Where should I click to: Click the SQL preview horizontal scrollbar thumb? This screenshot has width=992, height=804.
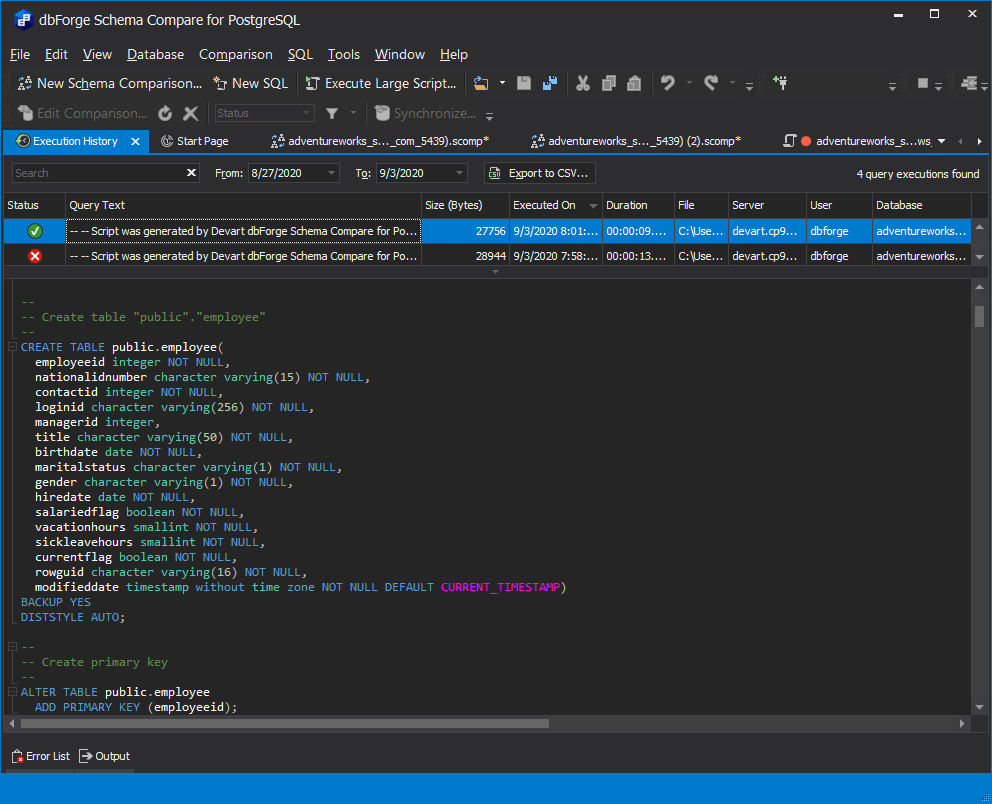coord(285,723)
